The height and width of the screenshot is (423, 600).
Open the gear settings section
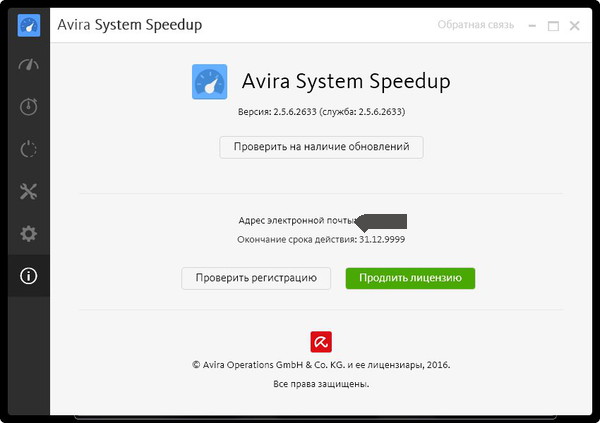(x=28, y=234)
